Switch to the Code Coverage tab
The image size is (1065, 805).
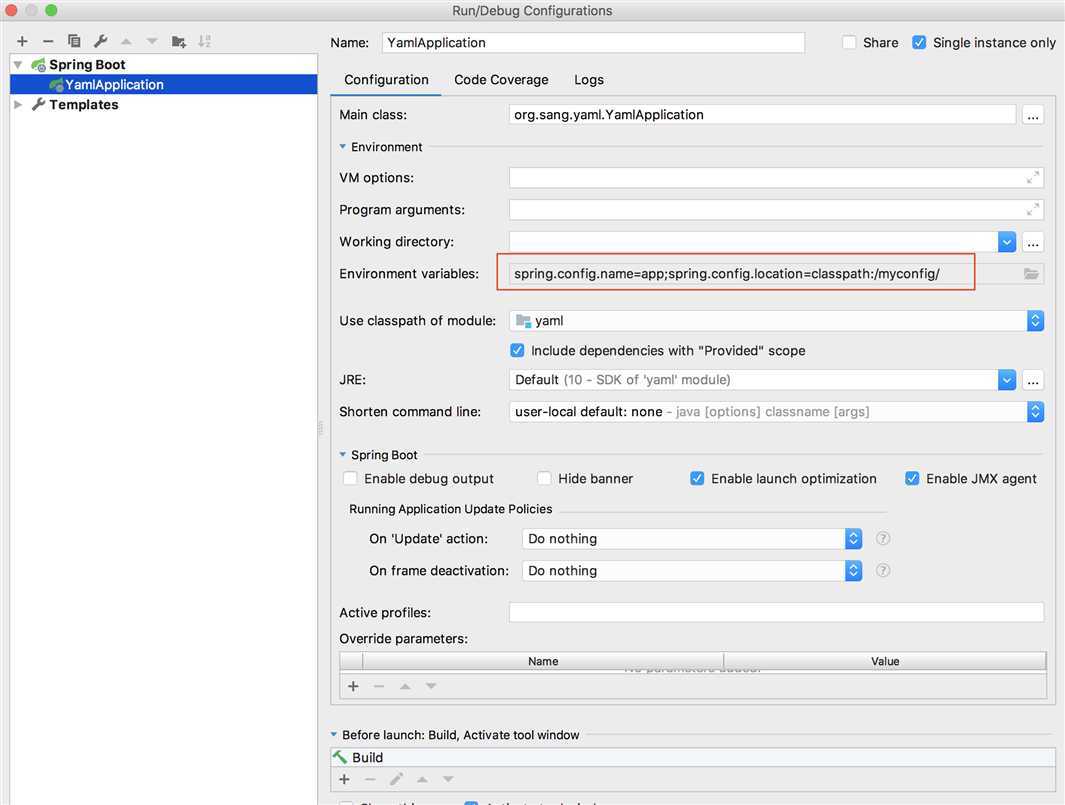(501, 80)
